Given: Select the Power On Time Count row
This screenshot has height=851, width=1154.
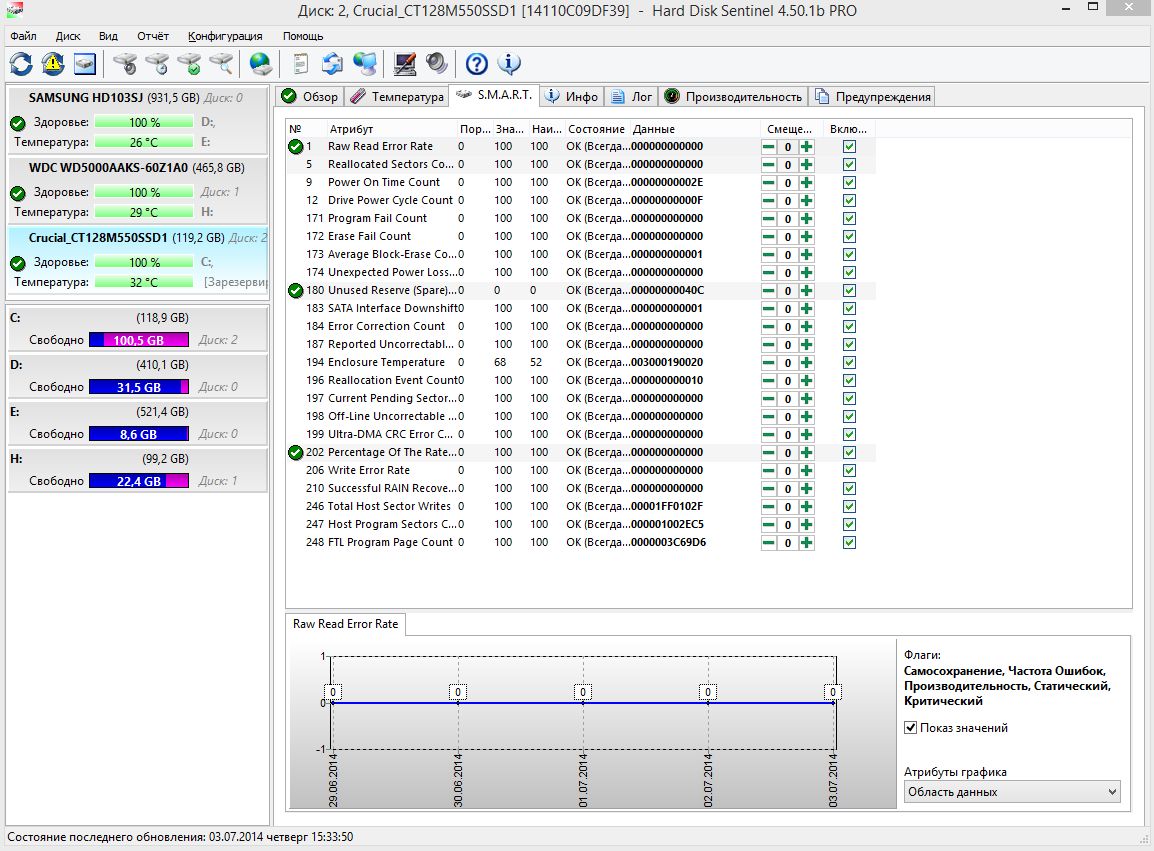Looking at the screenshot, I should pyautogui.click(x=580, y=183).
